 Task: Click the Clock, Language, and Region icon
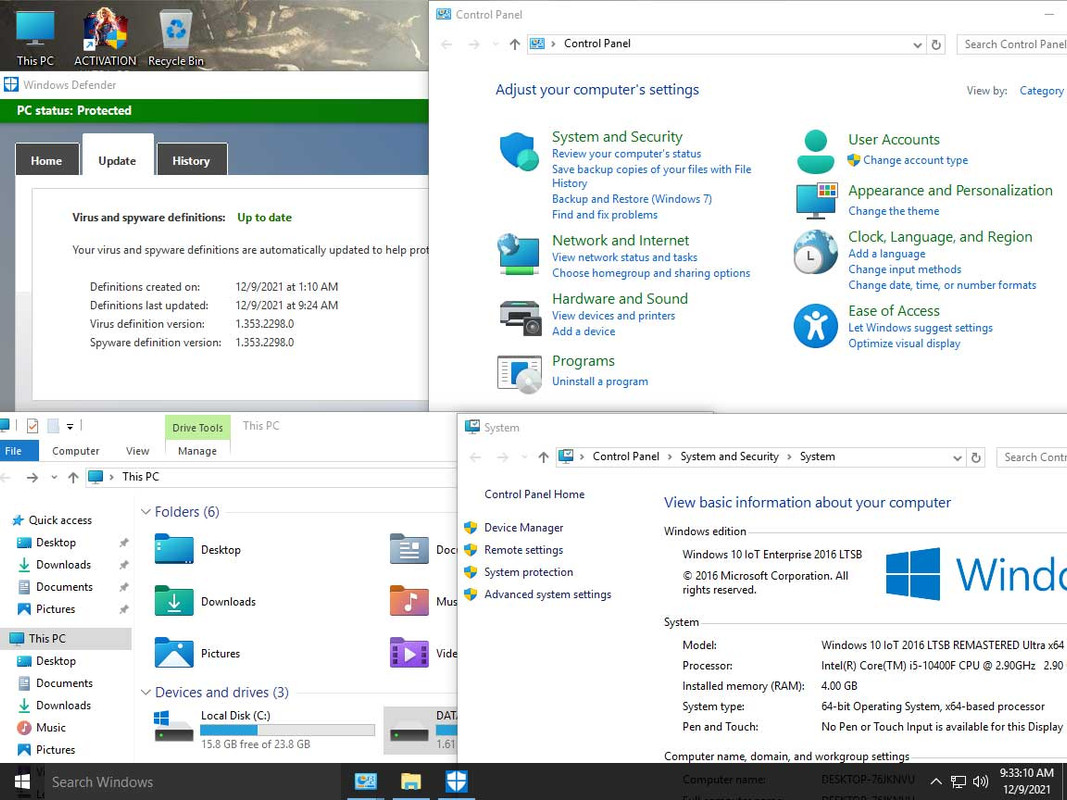pyautogui.click(x=815, y=252)
